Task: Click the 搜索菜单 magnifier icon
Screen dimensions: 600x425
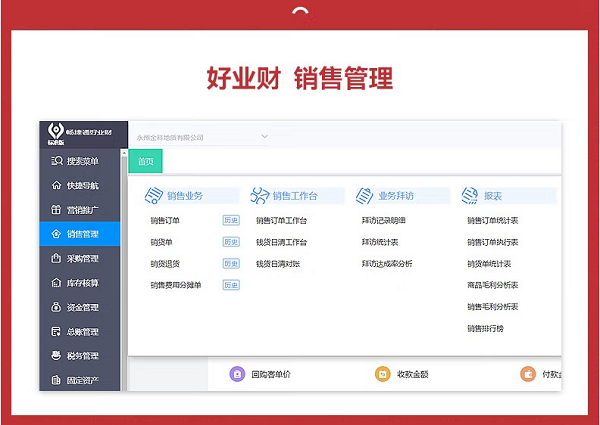Action: point(57,161)
